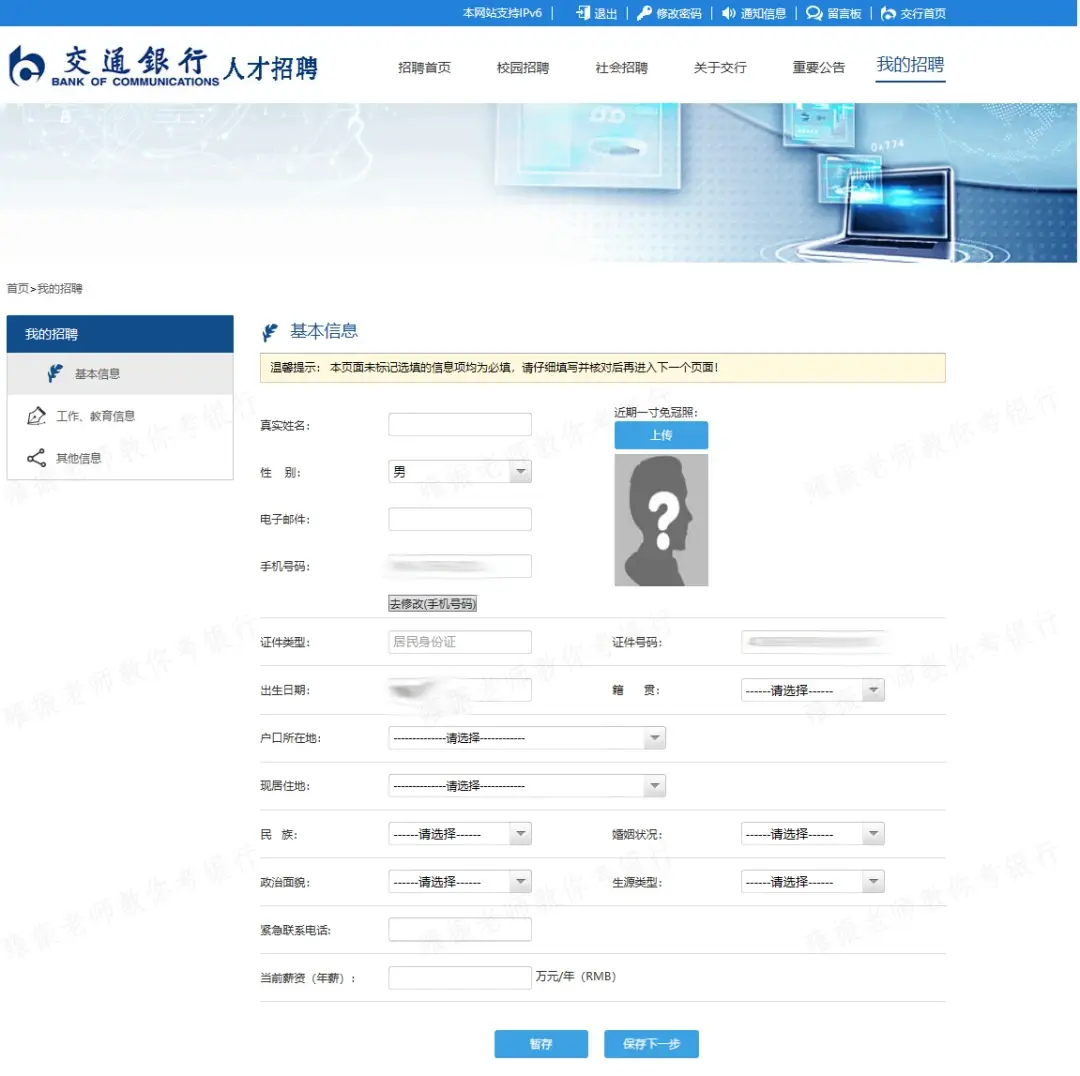Click the share icon beside 其他信息
The height and width of the screenshot is (1076, 1080).
36,457
